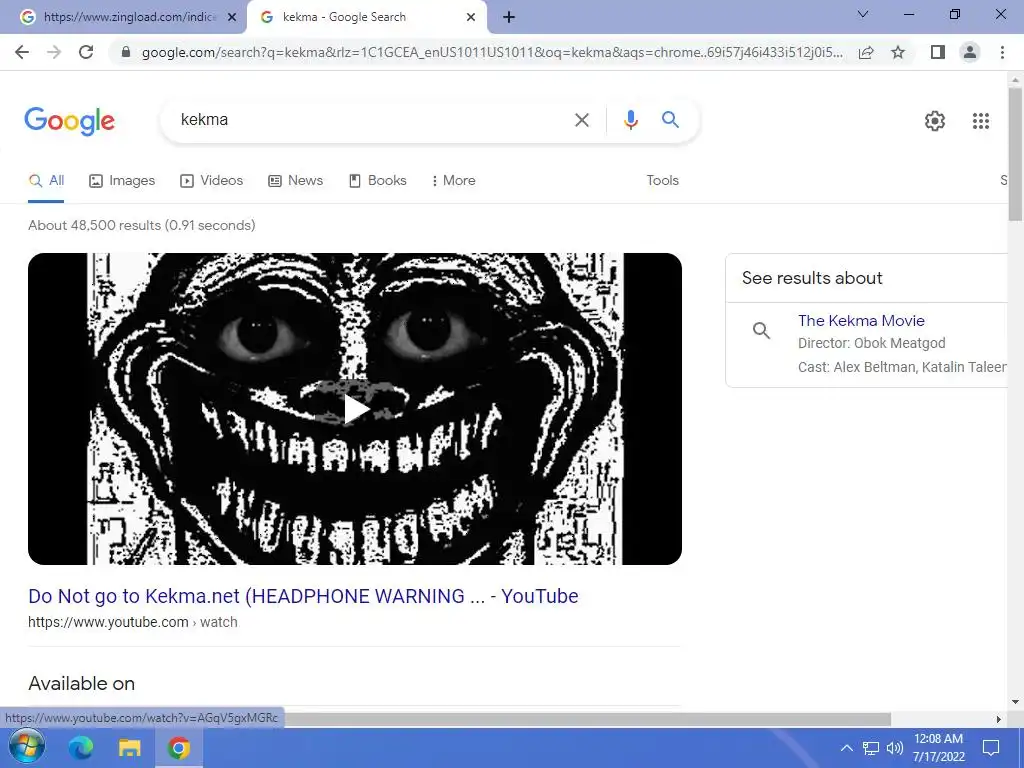This screenshot has height=768, width=1024.
Task: Switch to Images results
Action: pyautogui.click(x=122, y=181)
